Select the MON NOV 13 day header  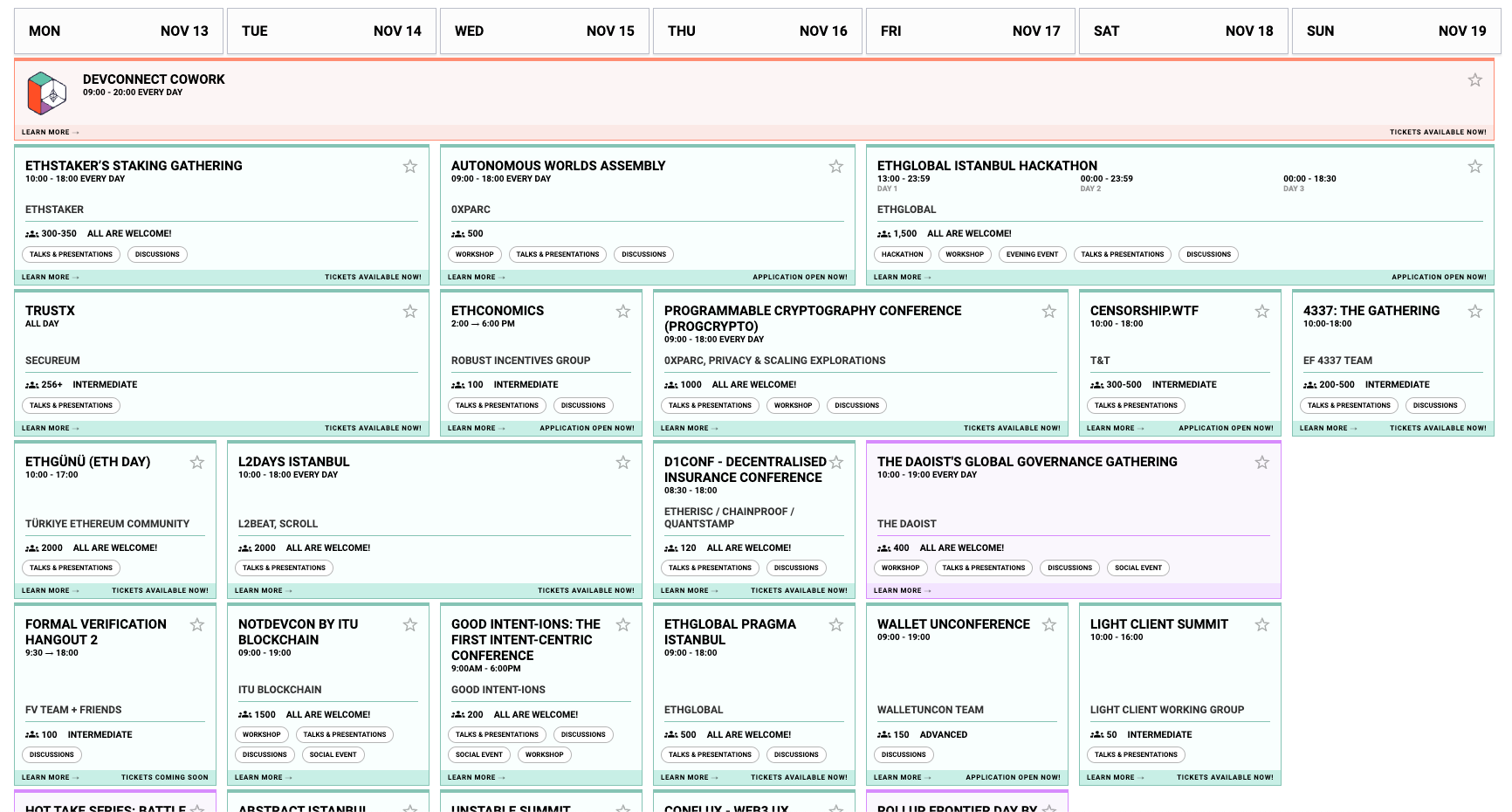[x=119, y=31]
